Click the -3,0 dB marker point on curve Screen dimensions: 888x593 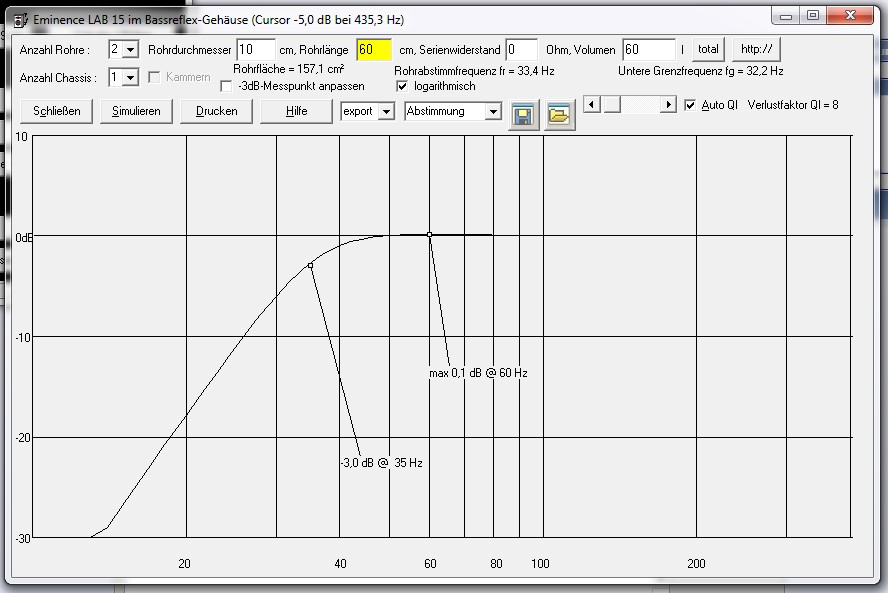click(310, 266)
